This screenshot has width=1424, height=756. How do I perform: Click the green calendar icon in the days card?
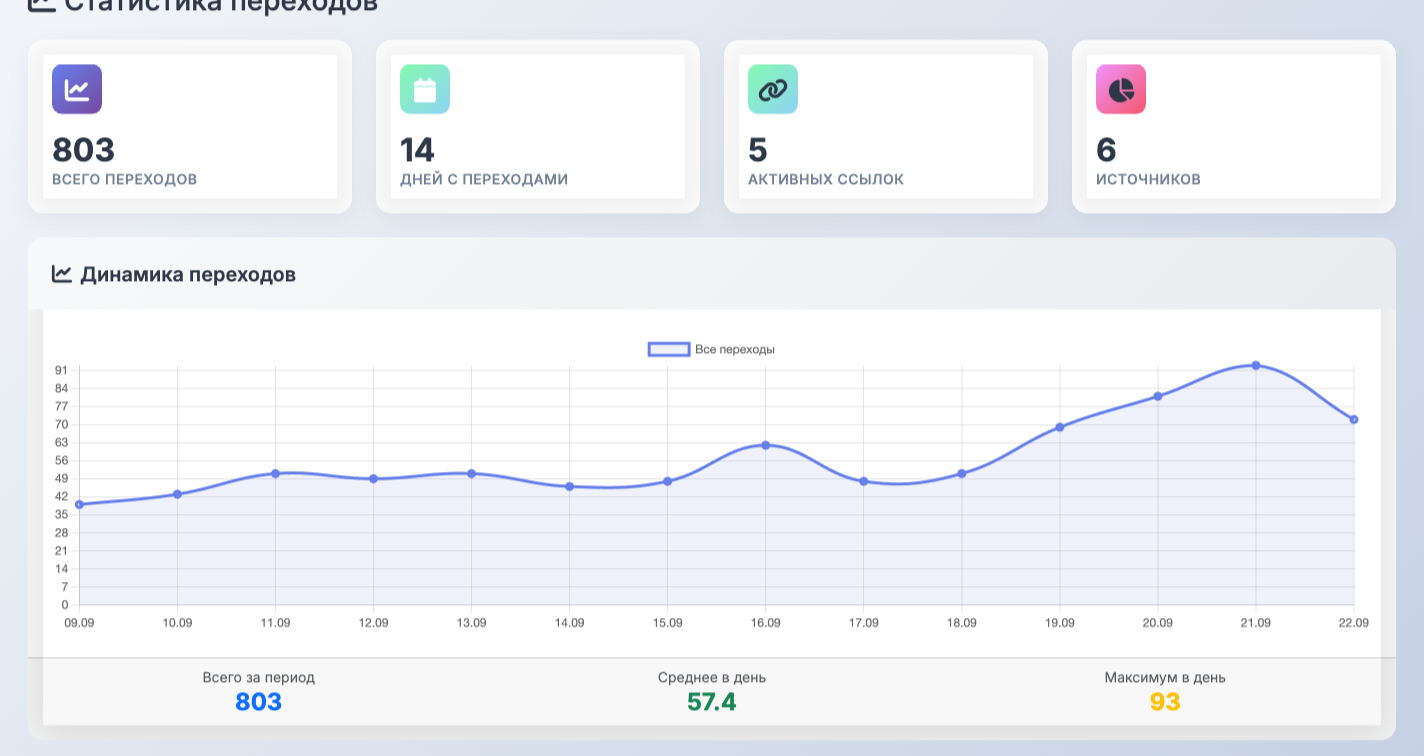point(425,89)
